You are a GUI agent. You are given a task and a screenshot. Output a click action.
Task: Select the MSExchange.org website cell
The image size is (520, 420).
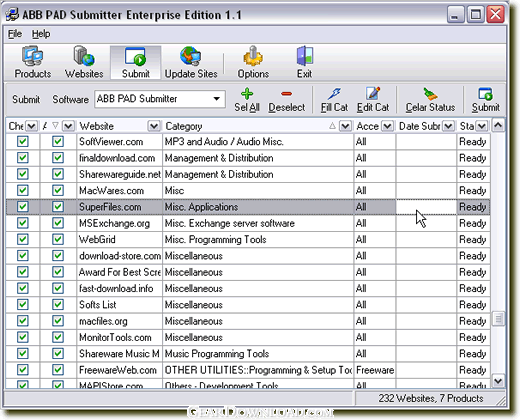point(120,223)
